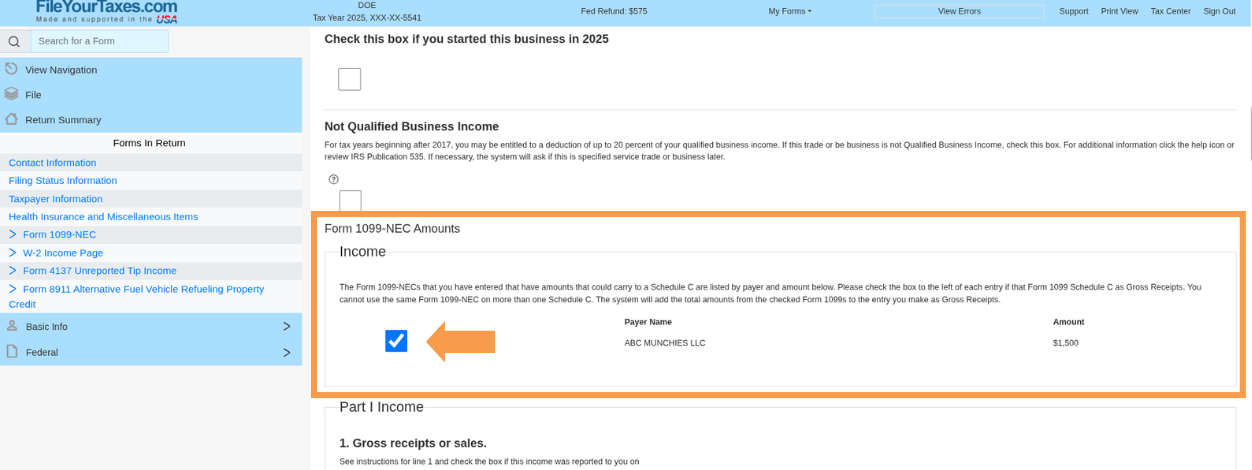The image size is (1252, 470).
Task: Open the Tax Center menu item
Action: tap(1170, 11)
